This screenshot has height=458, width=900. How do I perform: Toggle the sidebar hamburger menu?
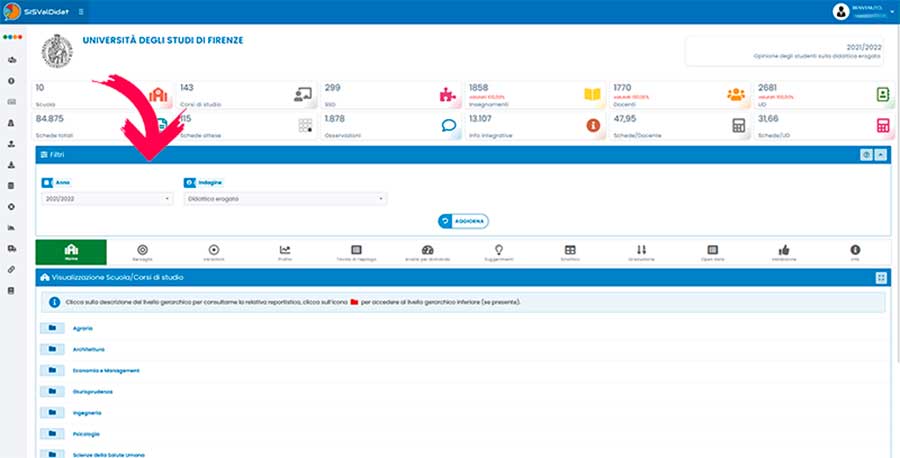(x=81, y=12)
